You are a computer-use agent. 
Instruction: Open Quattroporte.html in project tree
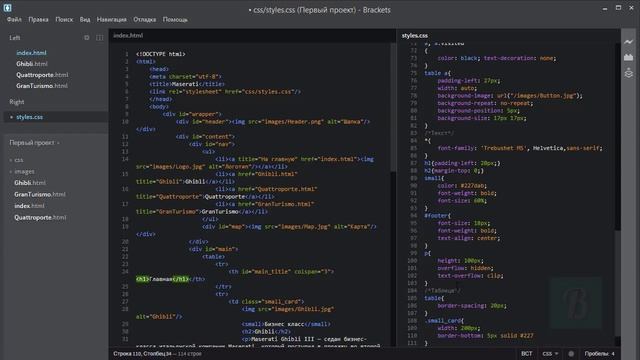(x=40, y=218)
